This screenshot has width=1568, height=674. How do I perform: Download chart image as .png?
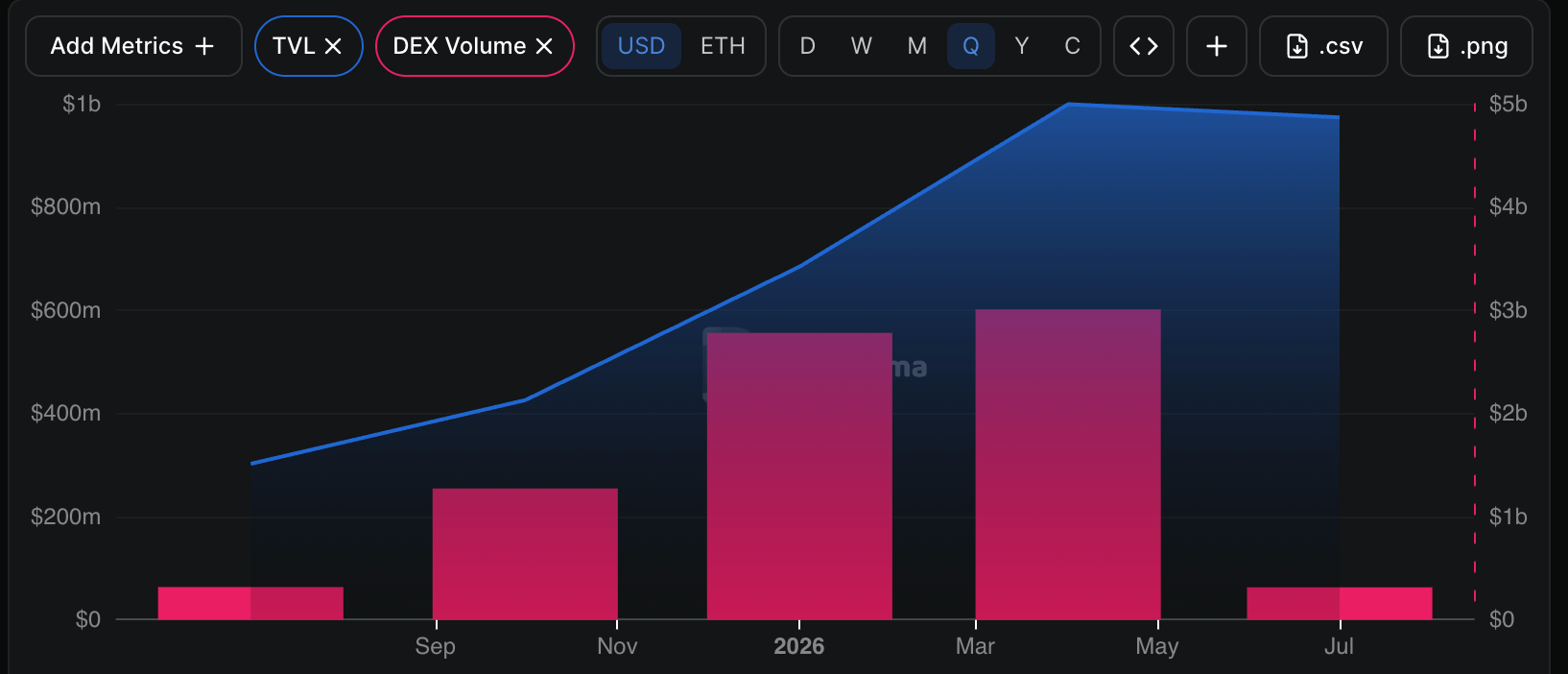tap(1466, 46)
